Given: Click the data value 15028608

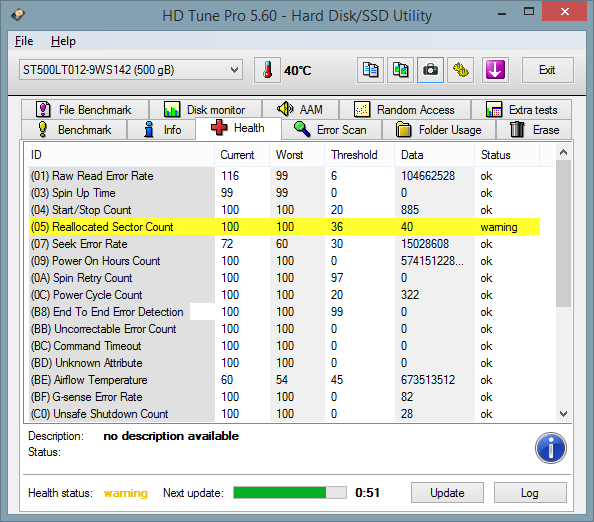Looking at the screenshot, I should pyautogui.click(x=425, y=244).
